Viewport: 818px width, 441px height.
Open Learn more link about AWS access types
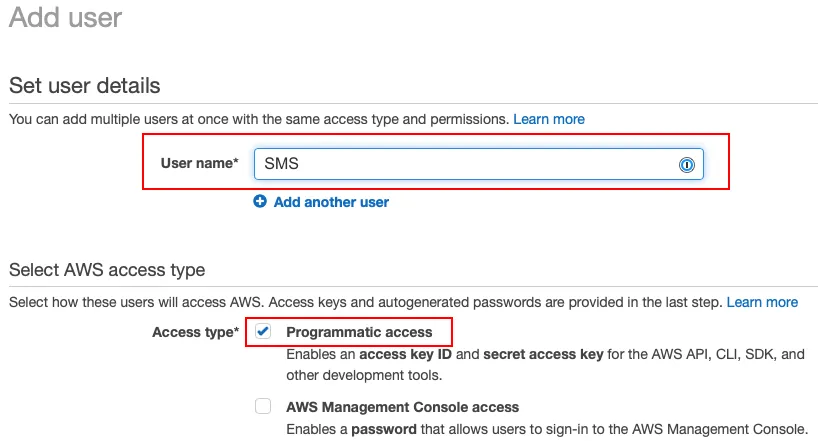762,302
